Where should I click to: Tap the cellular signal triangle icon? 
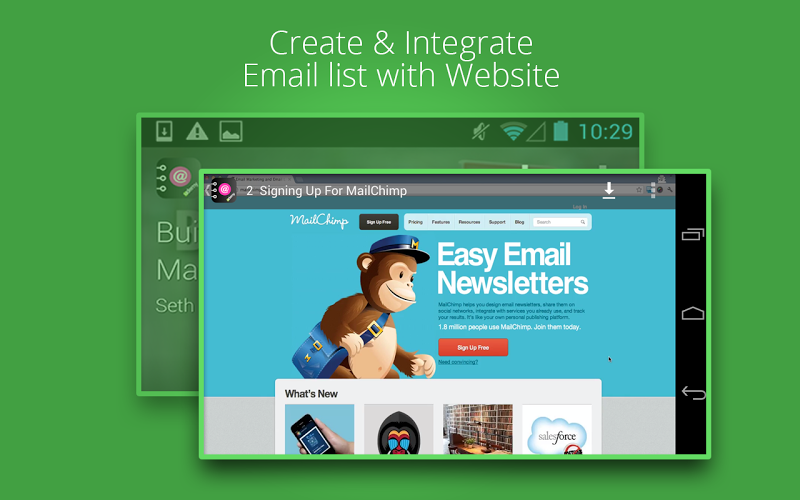coord(536,132)
